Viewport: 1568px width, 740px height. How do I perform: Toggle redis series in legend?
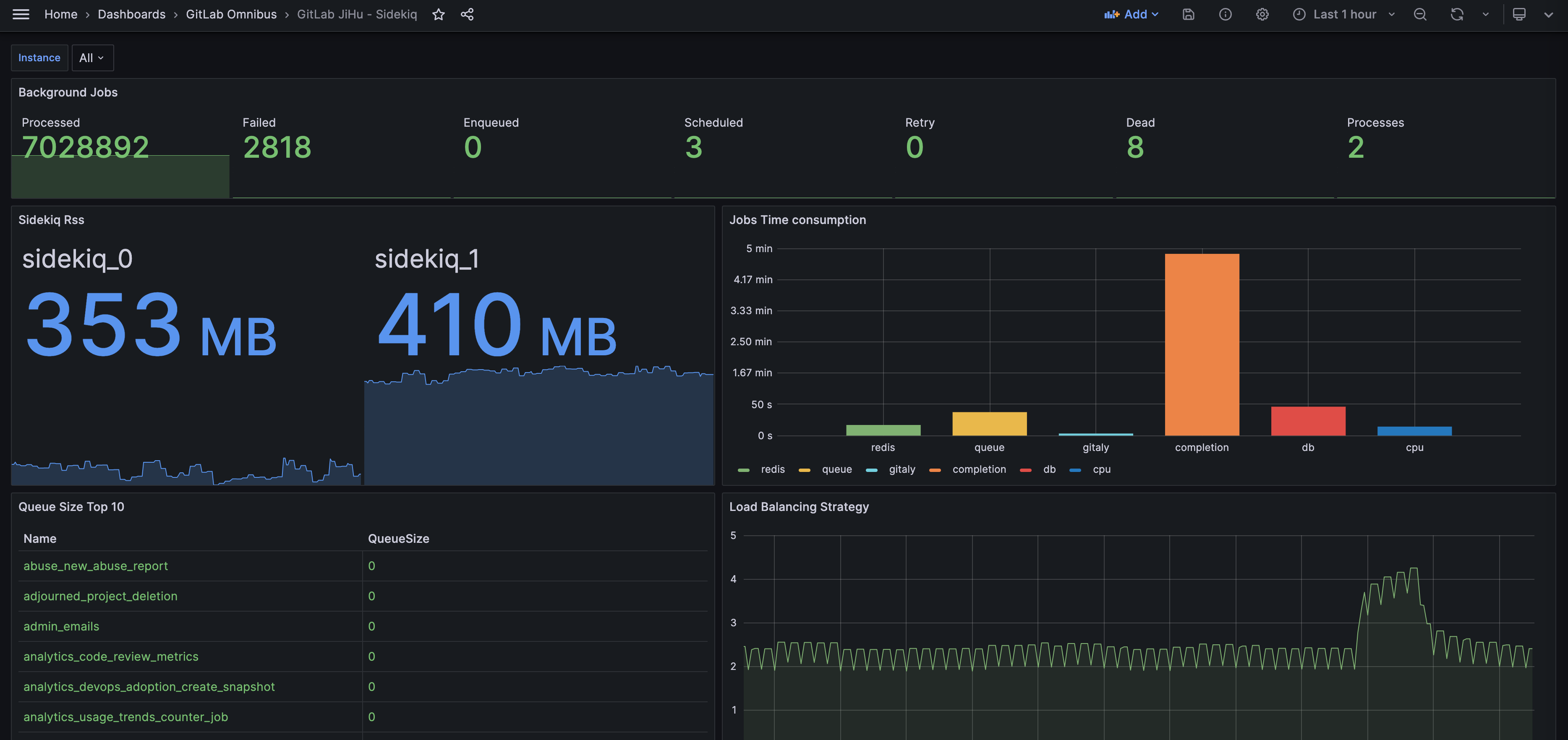click(772, 469)
